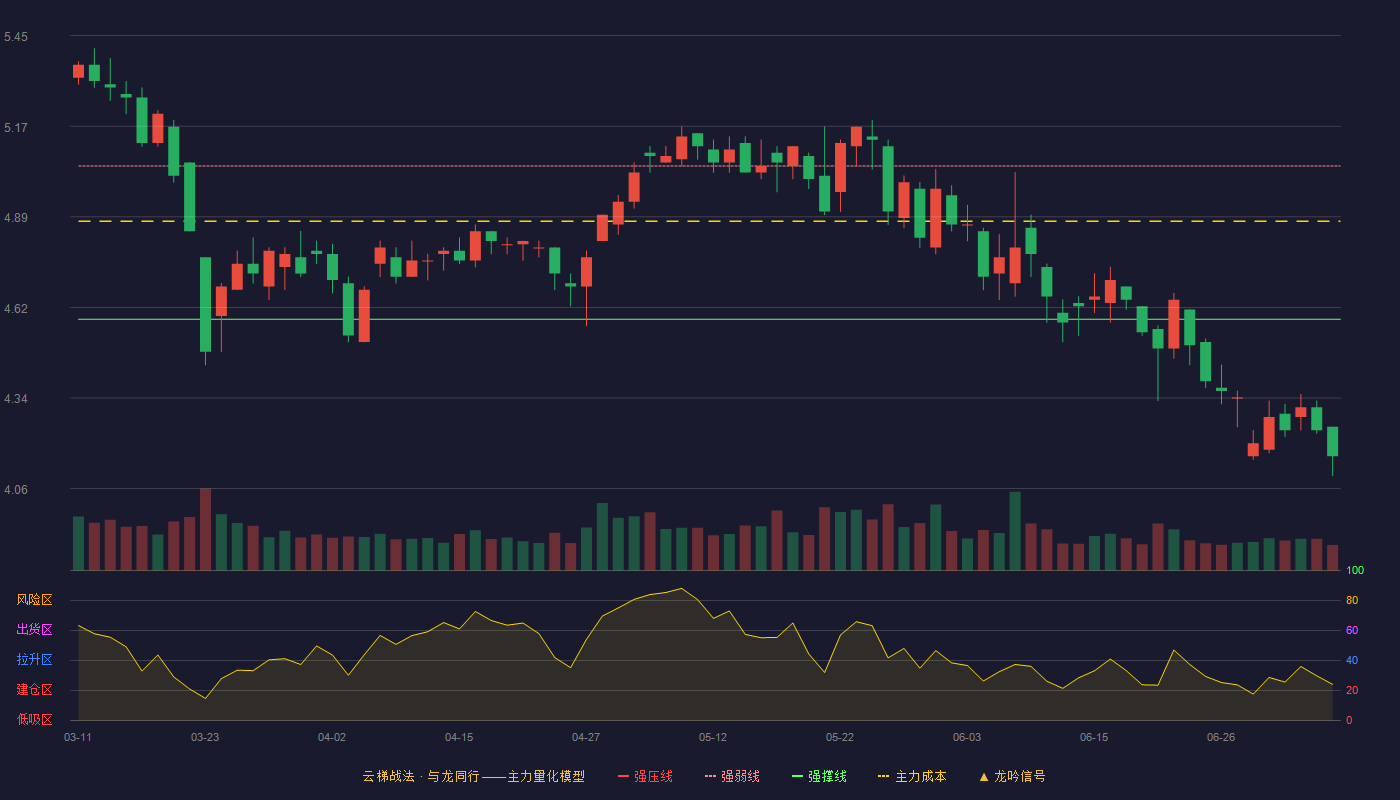Select the 风险区 zone label
1400x800 pixels.
click(x=34, y=600)
